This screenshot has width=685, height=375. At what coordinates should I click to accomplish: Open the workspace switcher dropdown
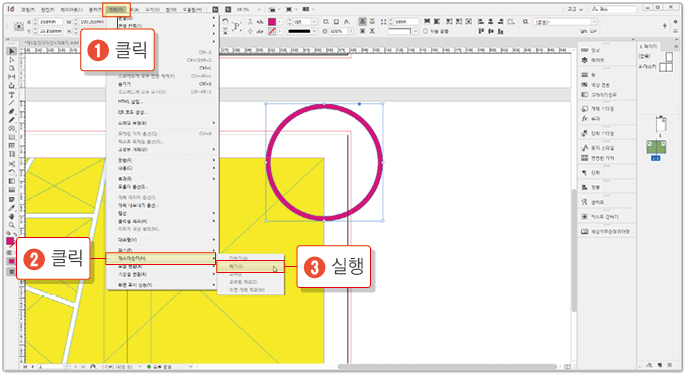pos(575,9)
